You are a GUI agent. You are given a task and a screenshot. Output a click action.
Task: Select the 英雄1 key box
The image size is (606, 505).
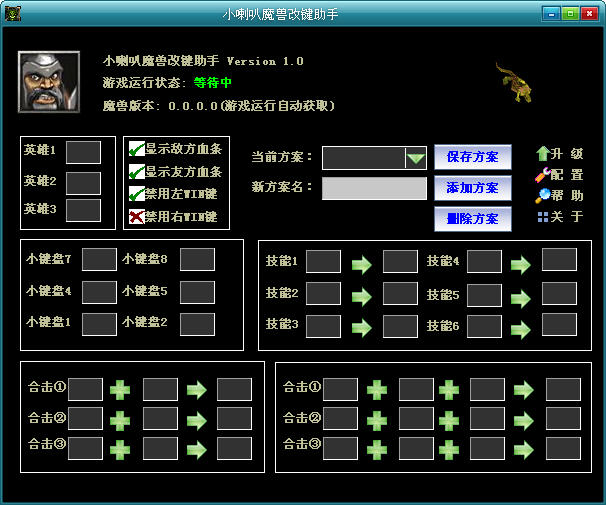pyautogui.click(x=83, y=152)
